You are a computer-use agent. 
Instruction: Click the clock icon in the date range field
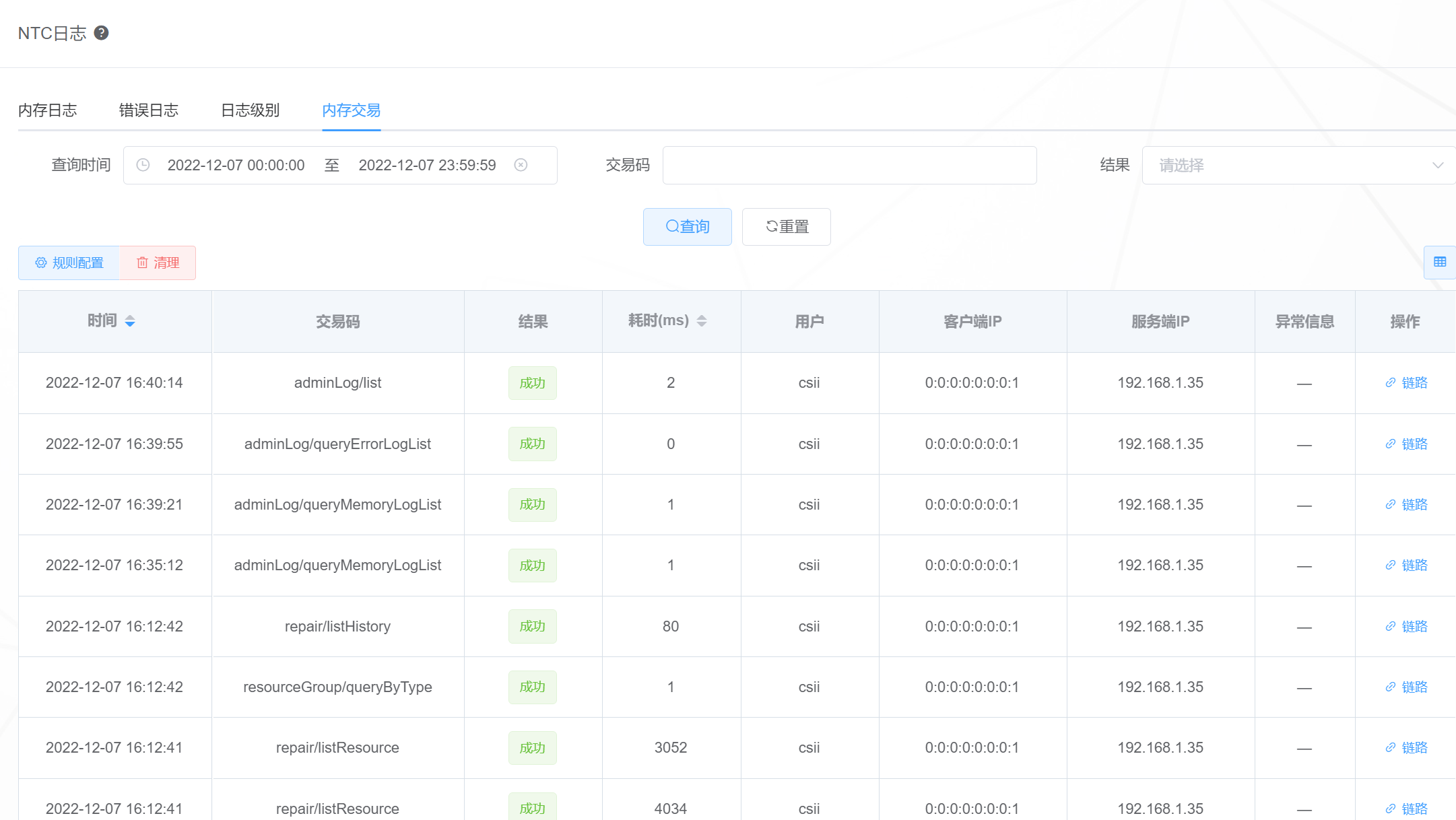point(143,165)
